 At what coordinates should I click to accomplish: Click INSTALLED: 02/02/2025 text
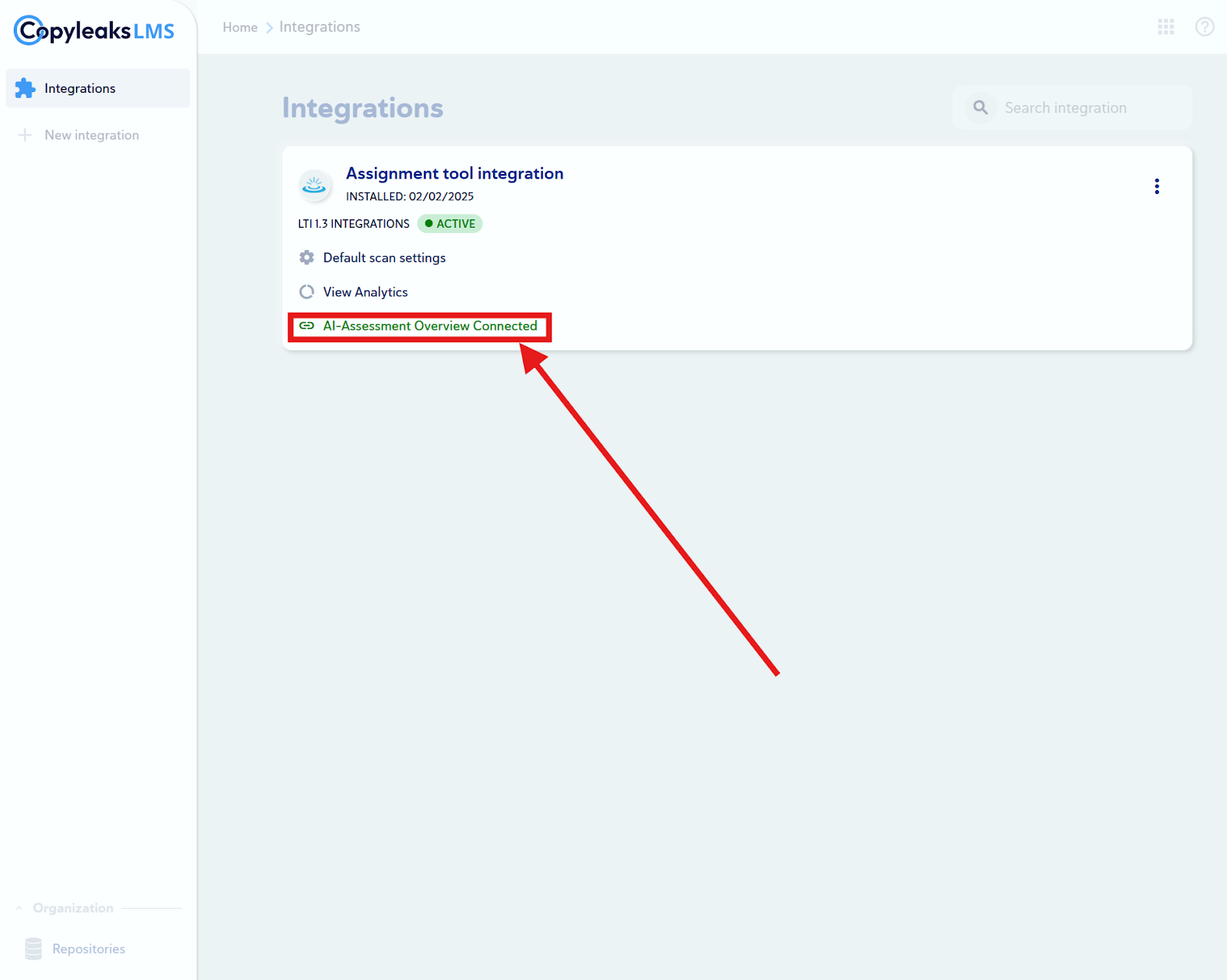[410, 196]
